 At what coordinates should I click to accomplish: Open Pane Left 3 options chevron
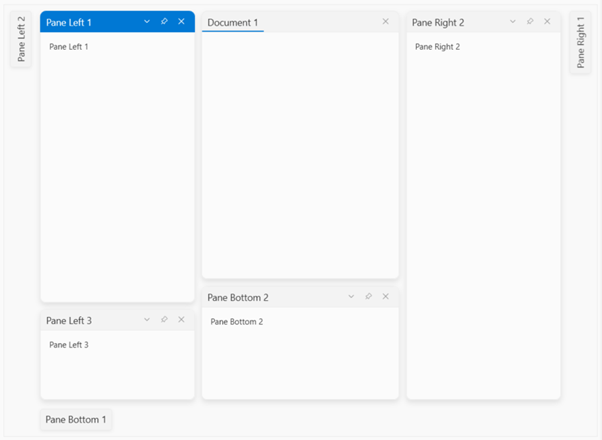147,319
